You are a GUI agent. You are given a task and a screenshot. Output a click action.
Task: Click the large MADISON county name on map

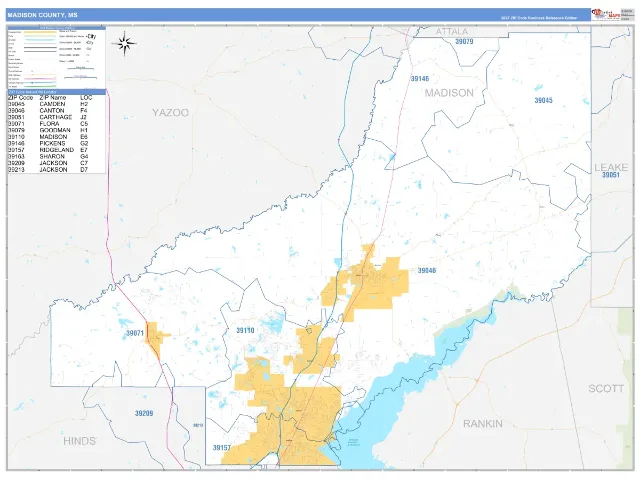449,93
